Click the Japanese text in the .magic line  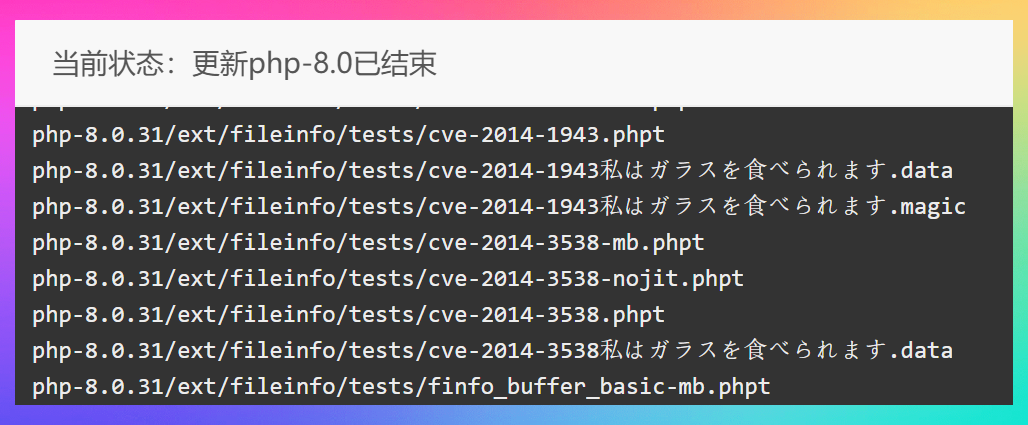pyautogui.click(x=743, y=207)
